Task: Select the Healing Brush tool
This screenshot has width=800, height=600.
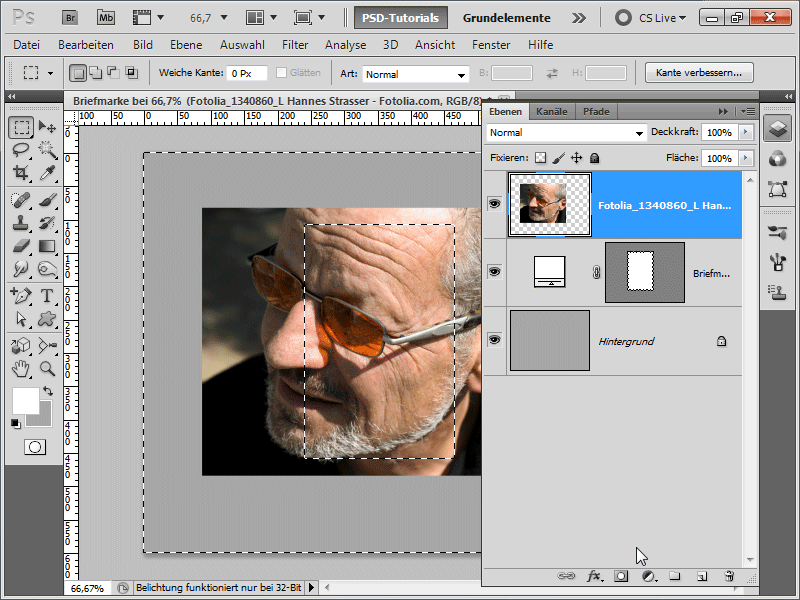Action: 21,200
